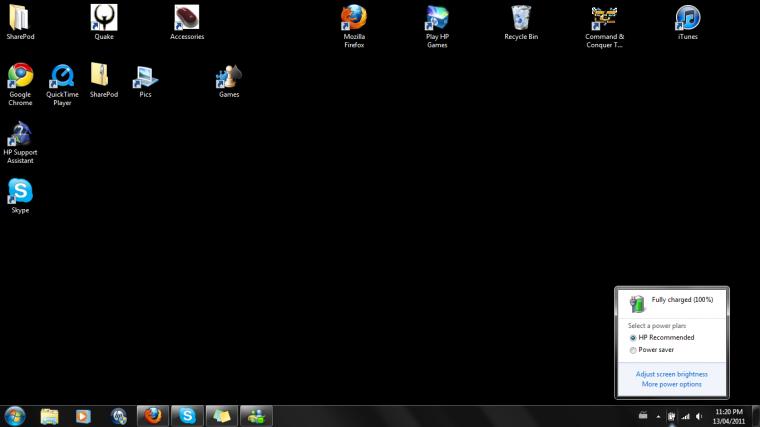The image size is (760, 427).
Task: Click the Show desktop button
Action: (756, 416)
